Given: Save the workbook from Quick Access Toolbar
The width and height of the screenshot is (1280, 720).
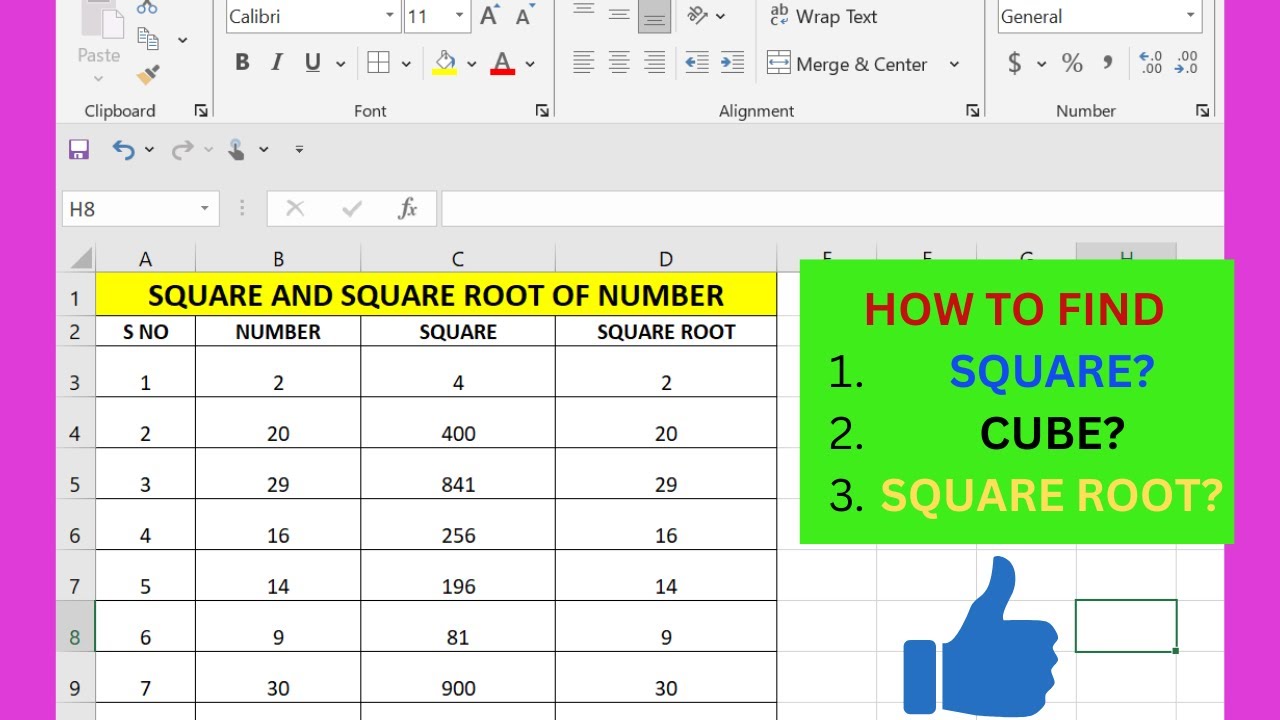Looking at the screenshot, I should 79,150.
